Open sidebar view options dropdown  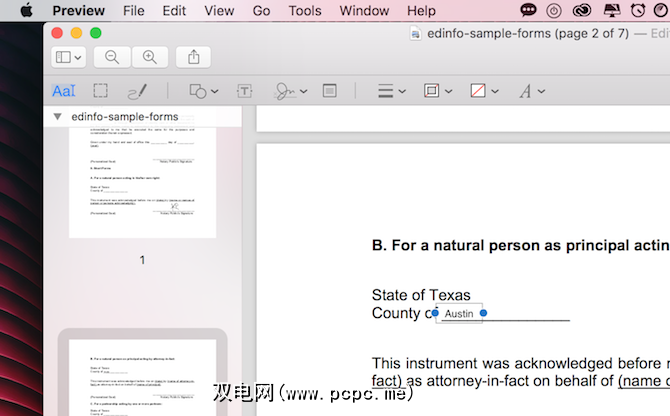point(69,57)
